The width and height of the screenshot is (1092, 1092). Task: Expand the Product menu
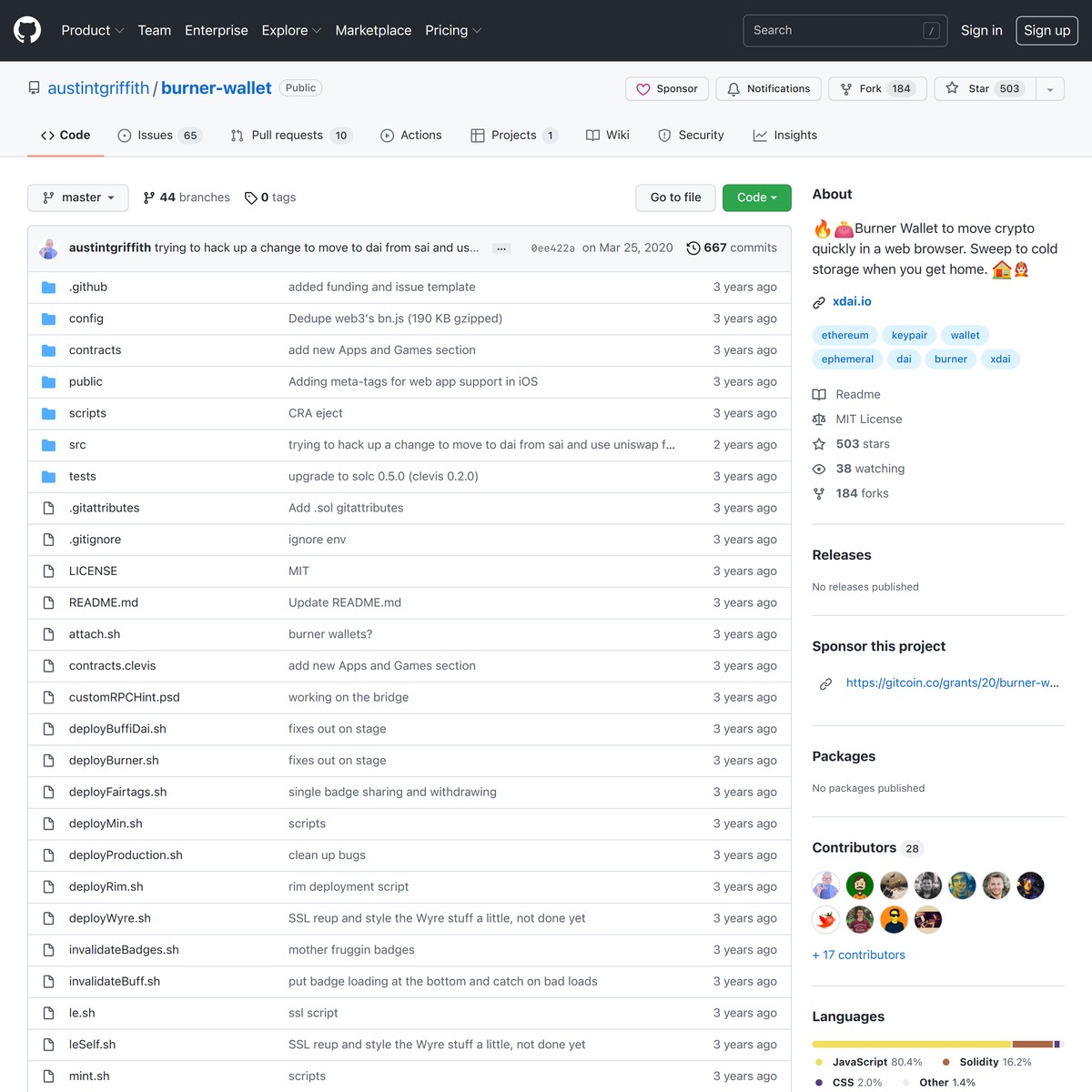[x=91, y=30]
